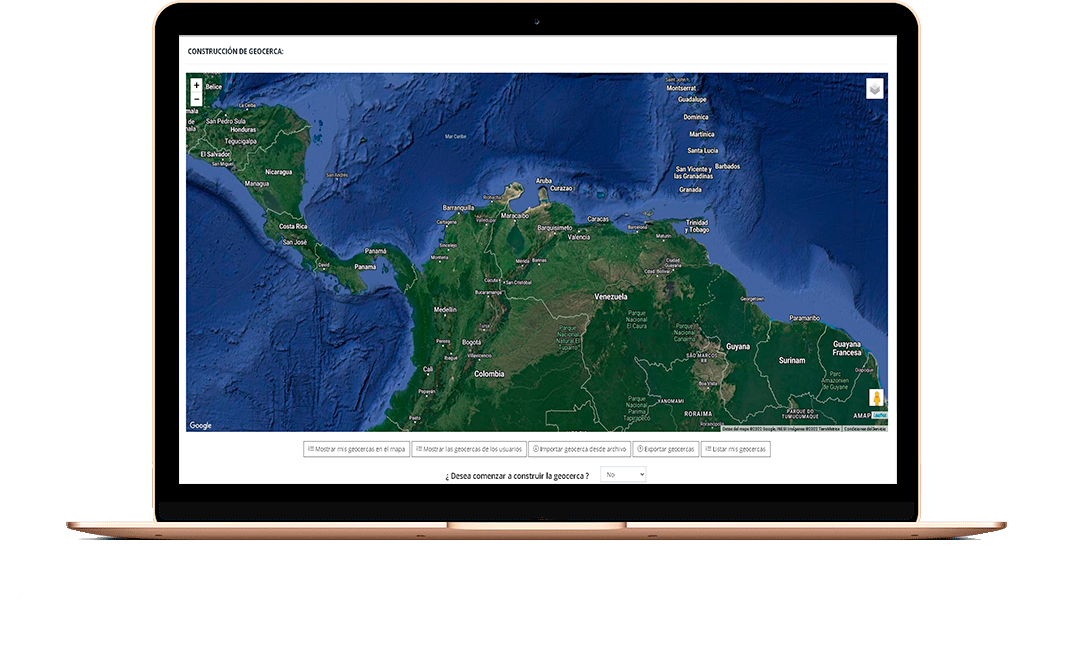
Task: Click on Bogotá on the map
Action: pos(472,342)
